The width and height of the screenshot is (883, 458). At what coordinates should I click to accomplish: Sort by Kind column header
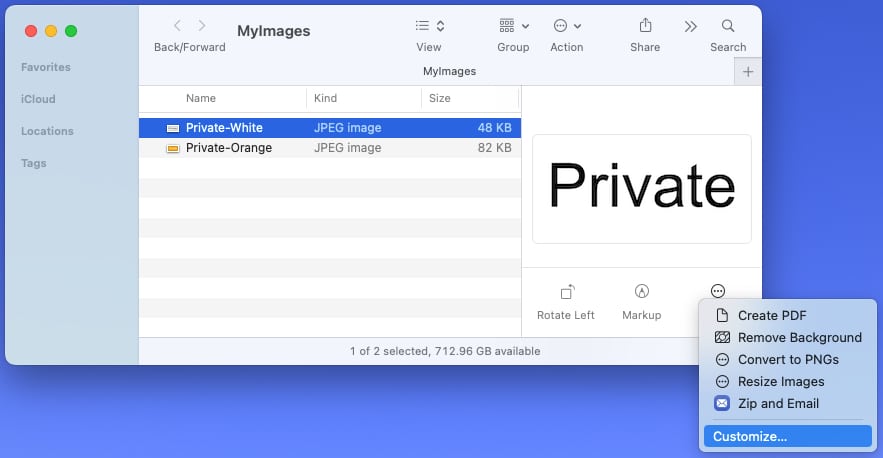click(x=325, y=98)
